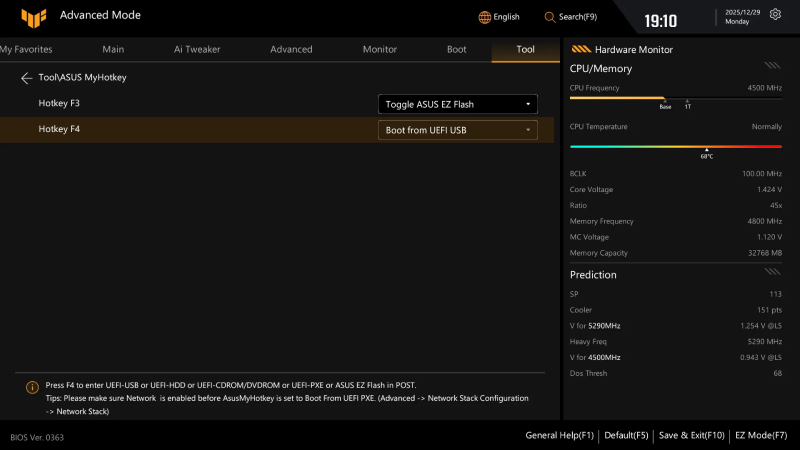Open the Monitor tab

click(x=379, y=49)
